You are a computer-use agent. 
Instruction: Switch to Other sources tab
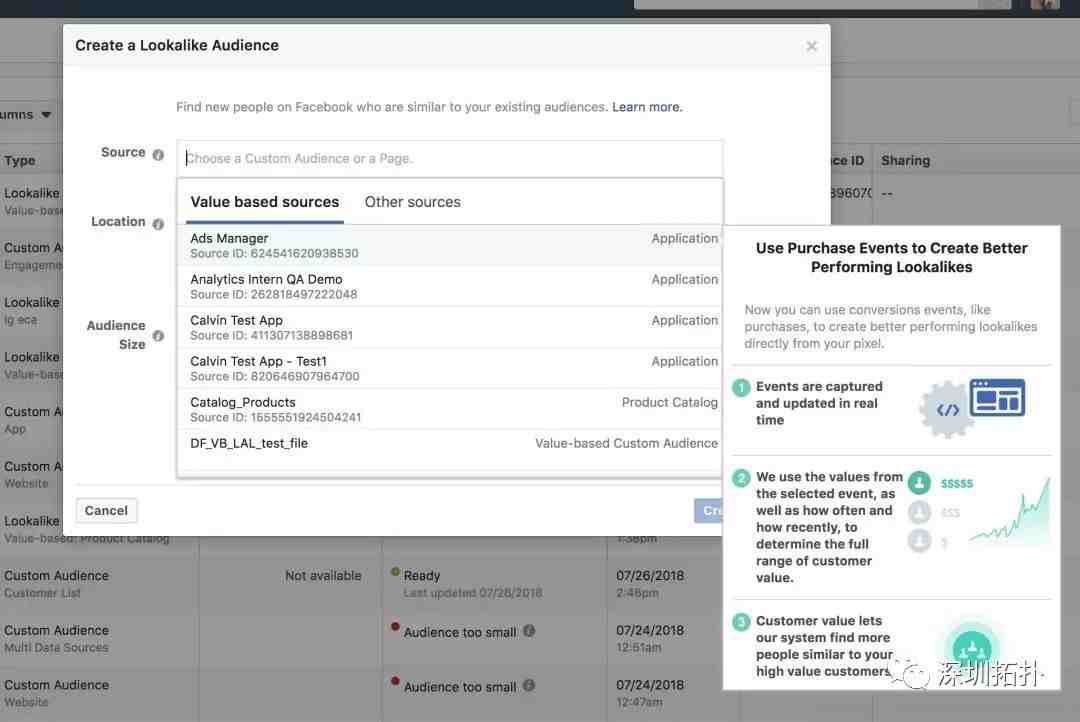(413, 203)
